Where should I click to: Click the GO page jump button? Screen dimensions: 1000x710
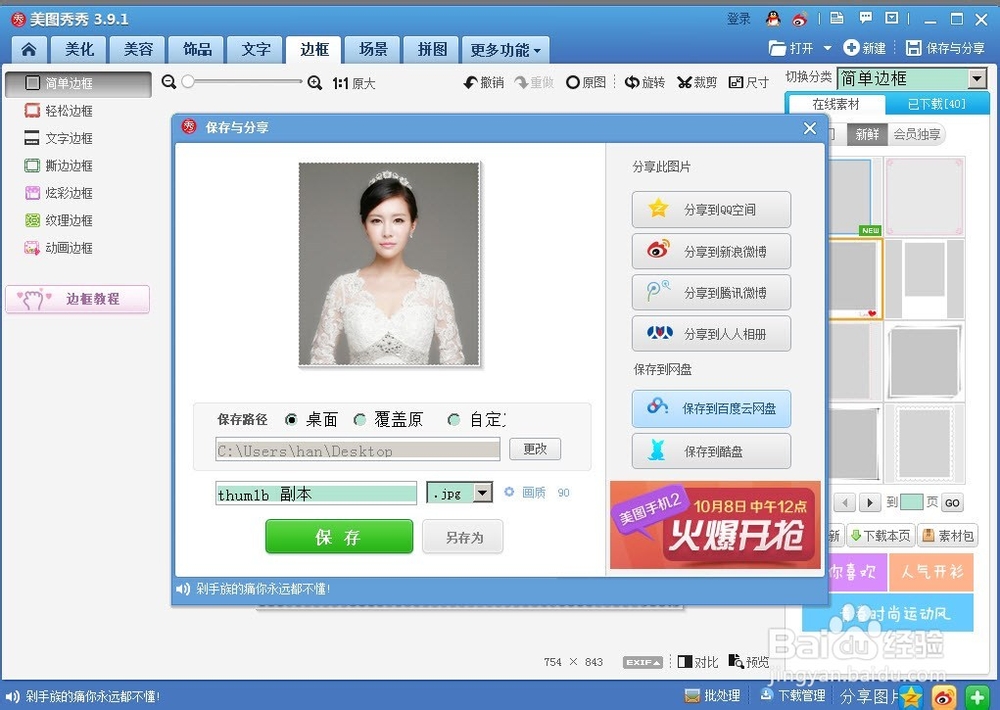pyautogui.click(x=952, y=503)
